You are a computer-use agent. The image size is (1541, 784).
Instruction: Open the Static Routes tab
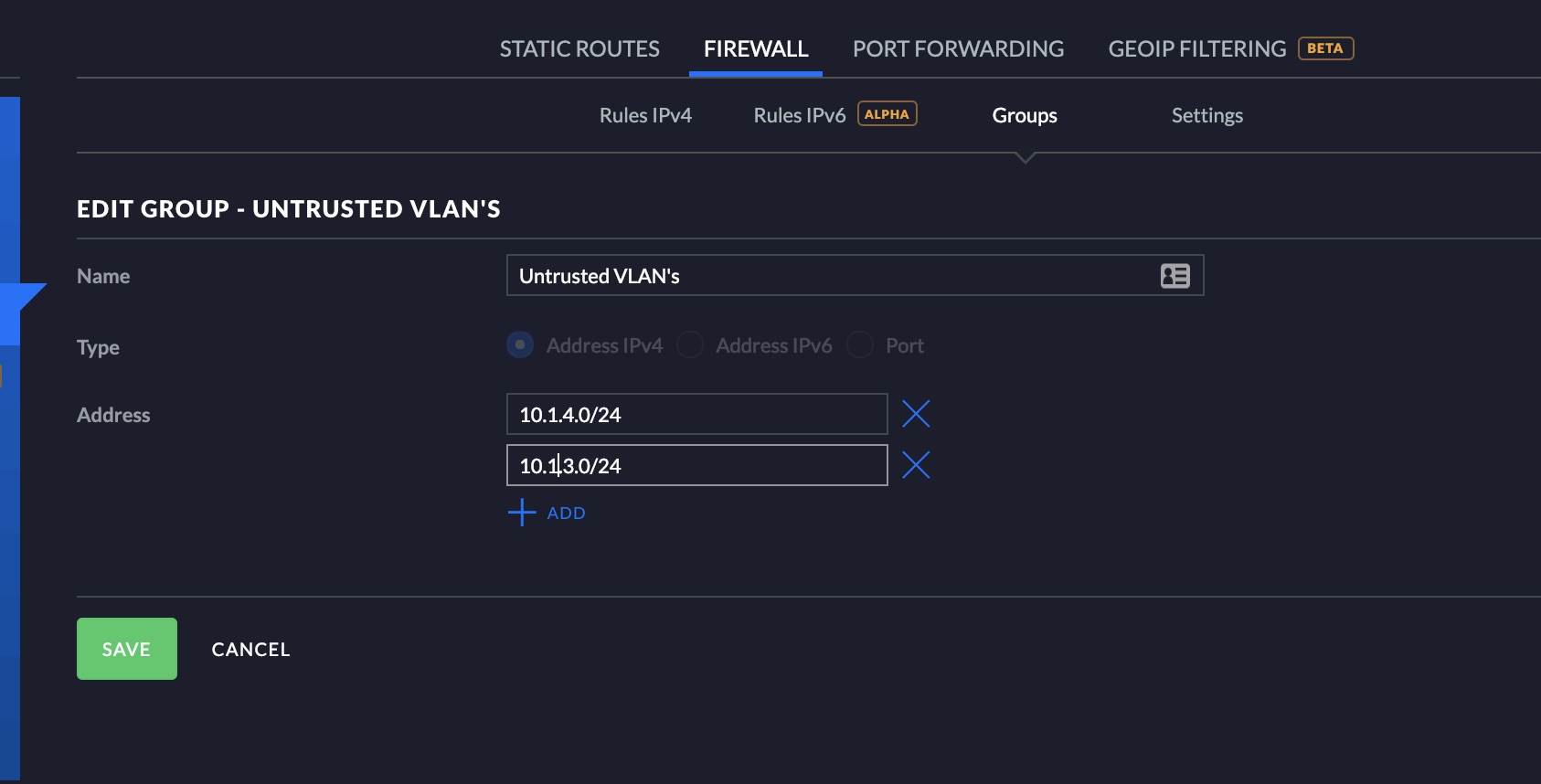point(579,48)
